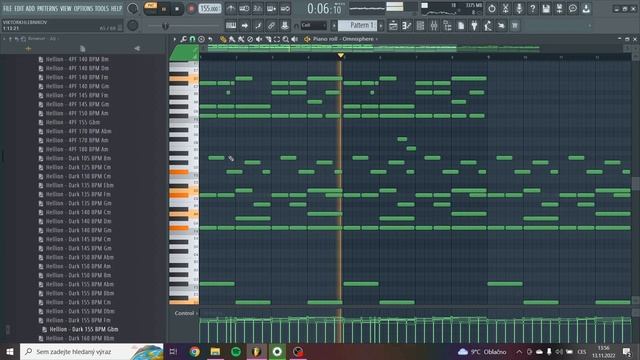Open the Channel rack from toolbar
The height and width of the screenshot is (360, 640).
point(420,26)
